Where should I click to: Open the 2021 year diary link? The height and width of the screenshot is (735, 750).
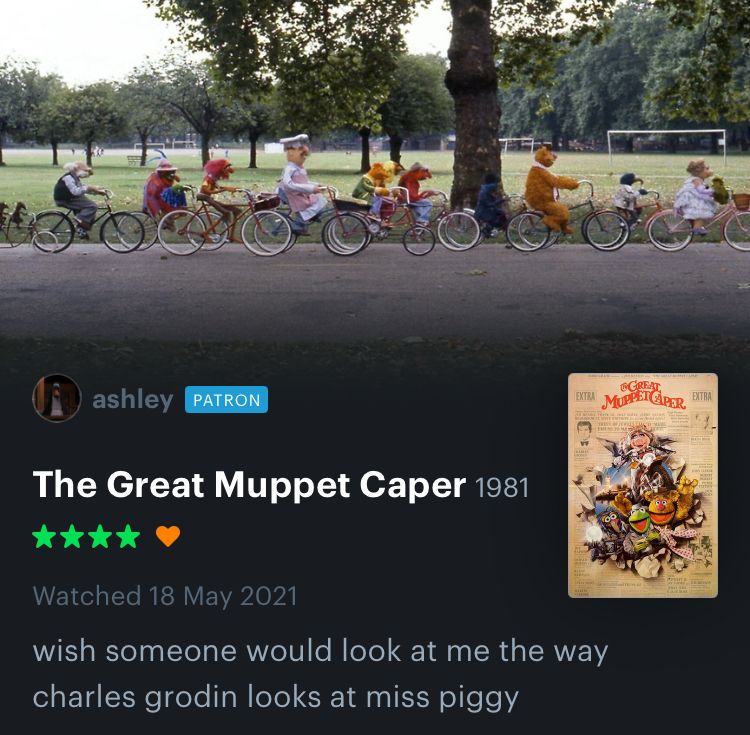coord(269,596)
